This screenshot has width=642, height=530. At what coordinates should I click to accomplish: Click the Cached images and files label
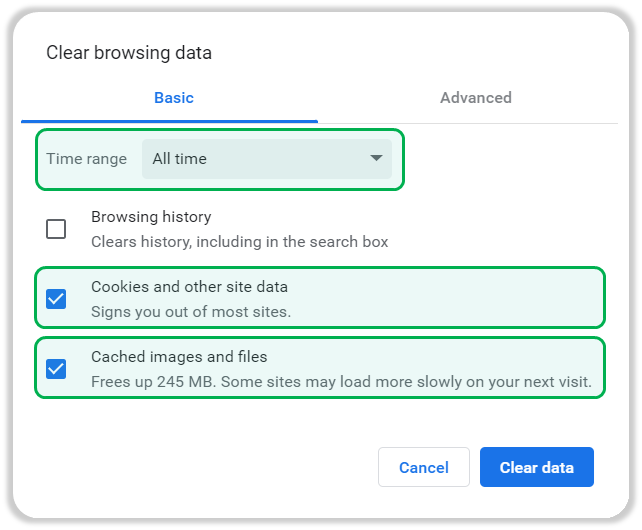(179, 357)
